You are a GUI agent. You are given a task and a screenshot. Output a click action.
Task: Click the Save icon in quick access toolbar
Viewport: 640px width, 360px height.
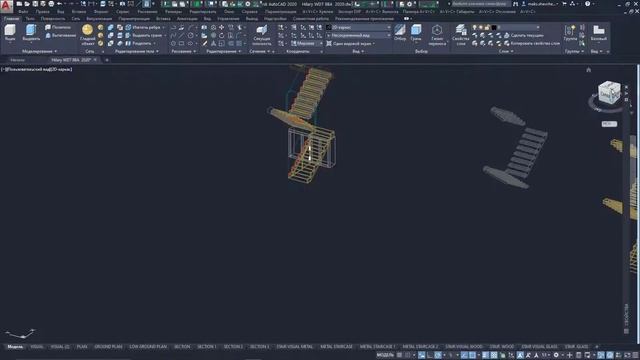point(36,4)
